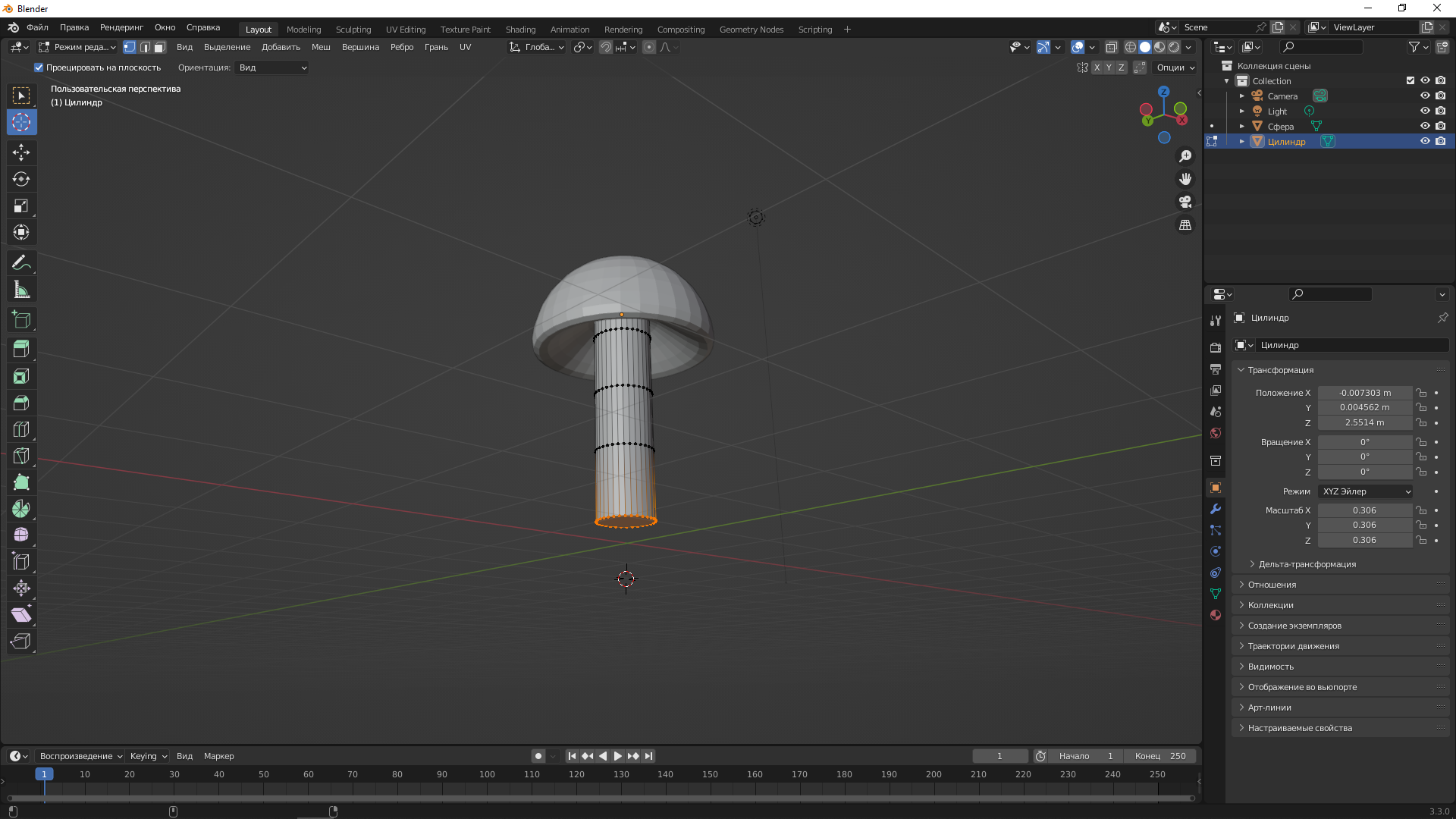
Task: Play the animation forward
Action: pyautogui.click(x=617, y=756)
